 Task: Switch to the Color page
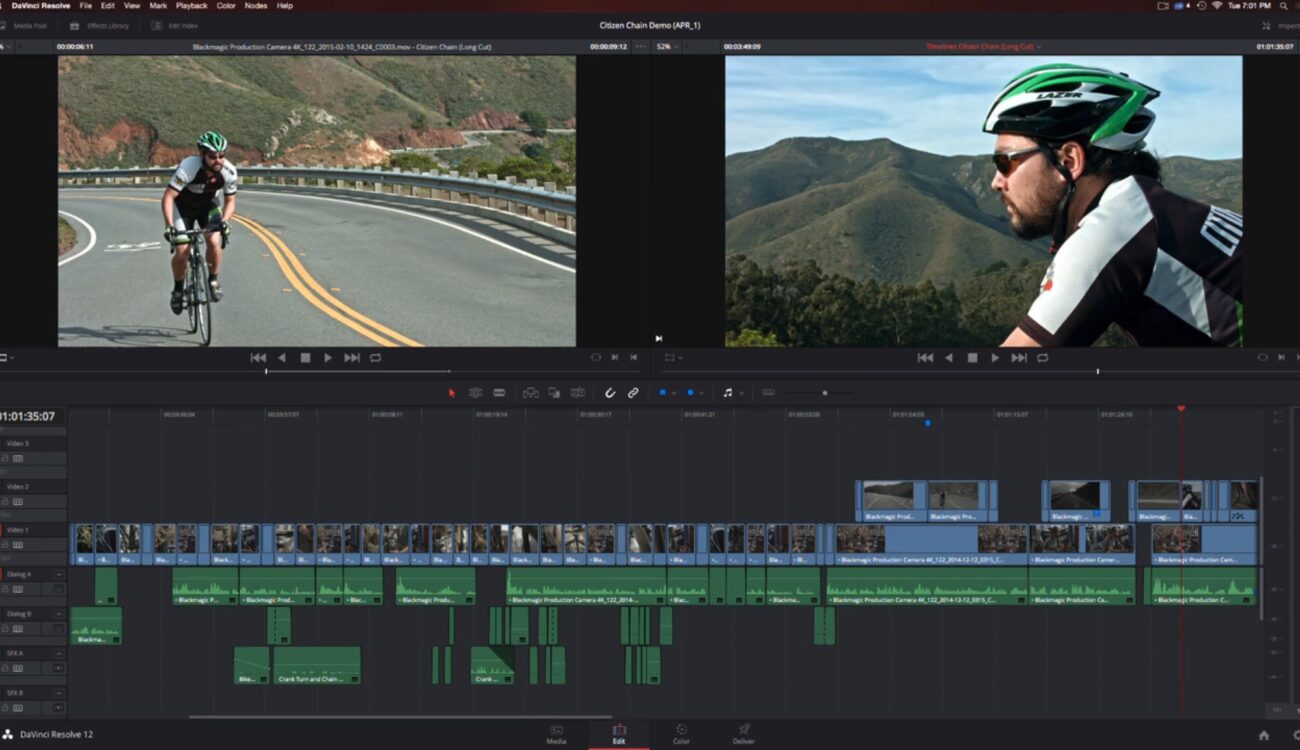point(681,735)
